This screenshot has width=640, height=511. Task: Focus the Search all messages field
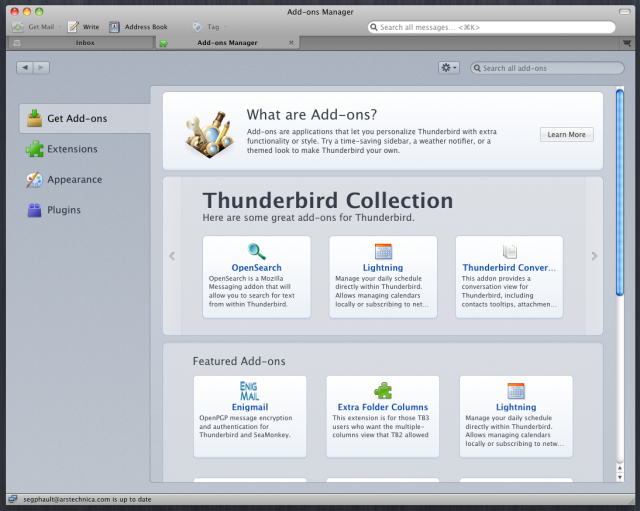pos(491,27)
